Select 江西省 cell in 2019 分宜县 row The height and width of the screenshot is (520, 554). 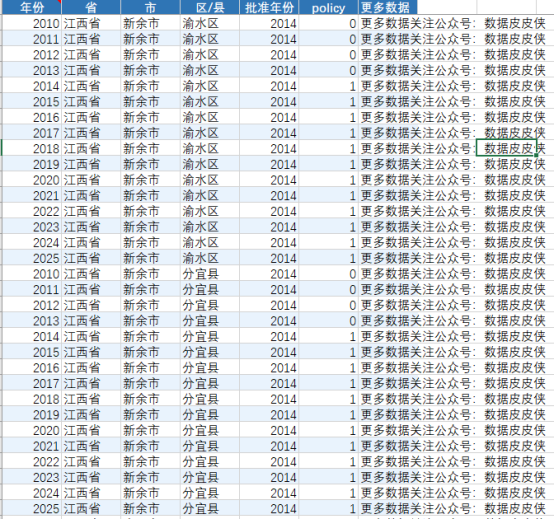(x=91, y=414)
